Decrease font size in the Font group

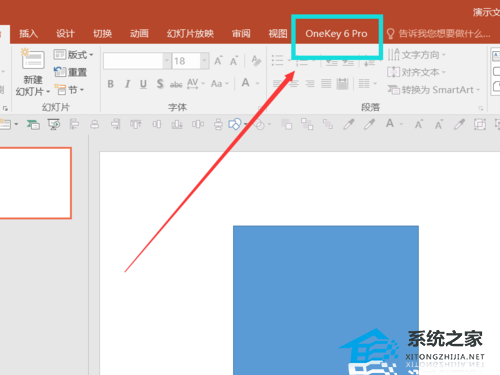pyautogui.click(x=234, y=61)
